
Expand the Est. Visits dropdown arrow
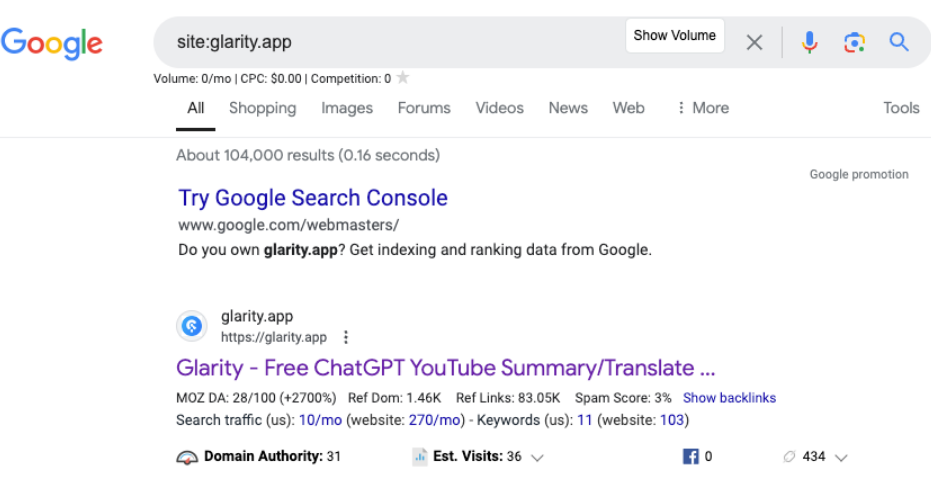pos(538,458)
